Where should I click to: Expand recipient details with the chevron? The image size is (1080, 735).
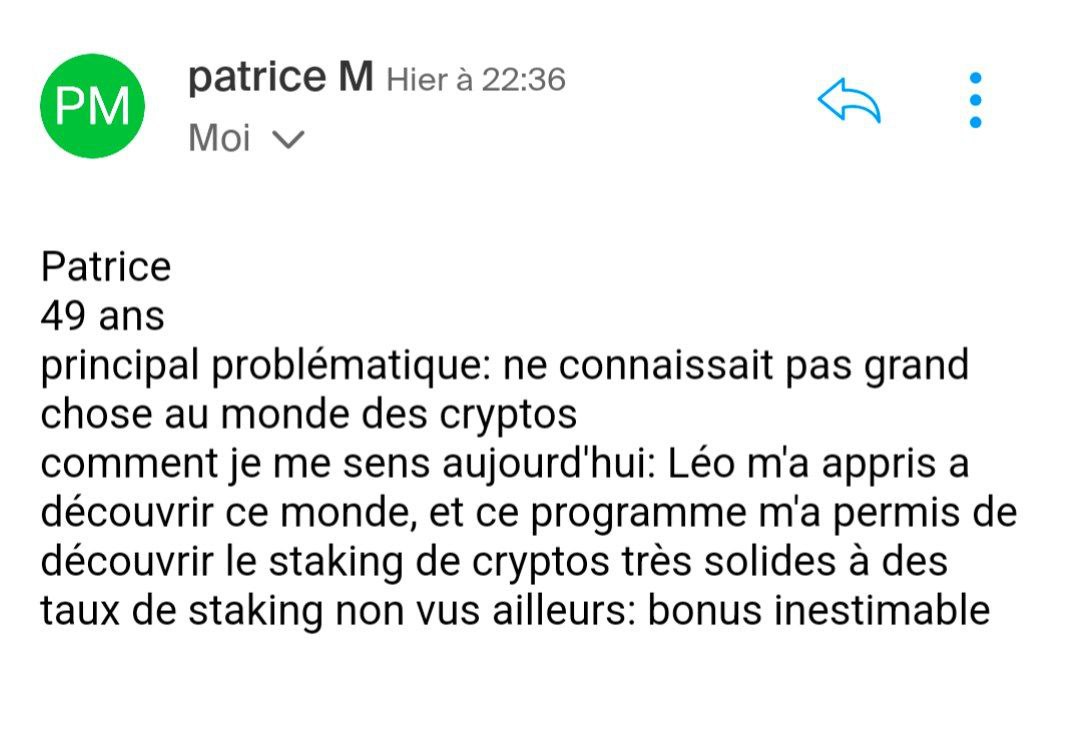pos(287,140)
